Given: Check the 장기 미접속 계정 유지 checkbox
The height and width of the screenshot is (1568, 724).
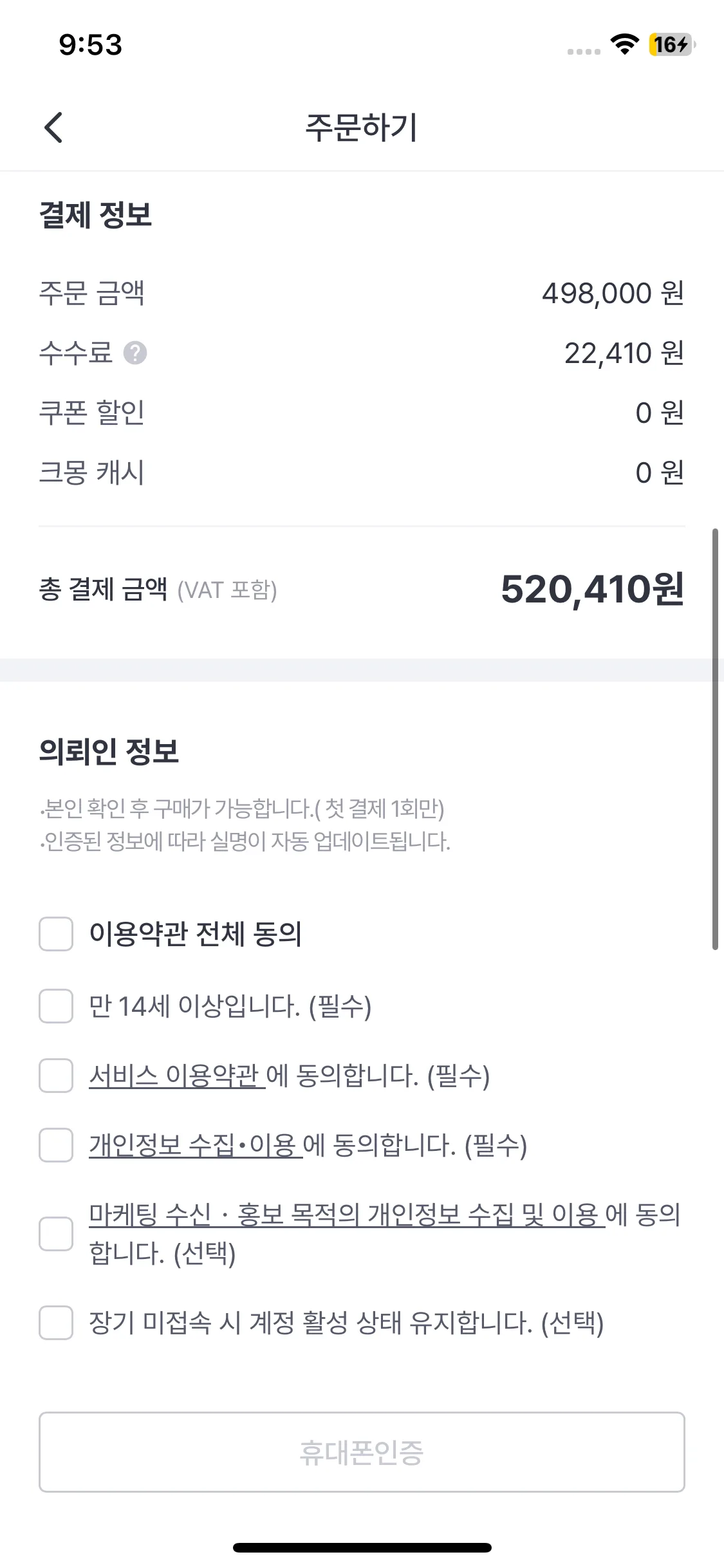Looking at the screenshot, I should (56, 1323).
